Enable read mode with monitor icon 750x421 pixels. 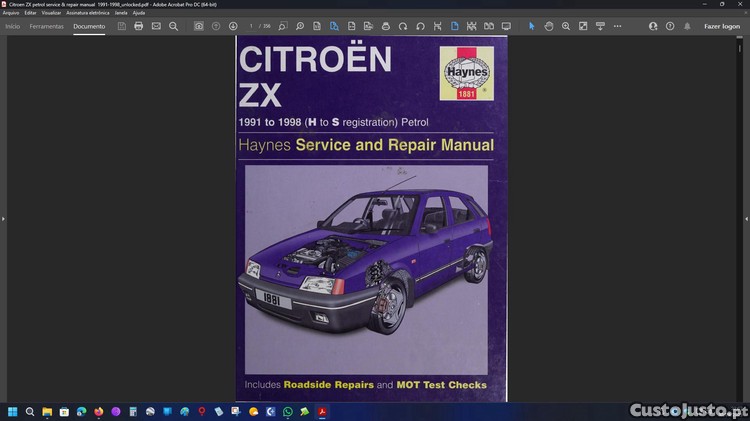click(506, 26)
